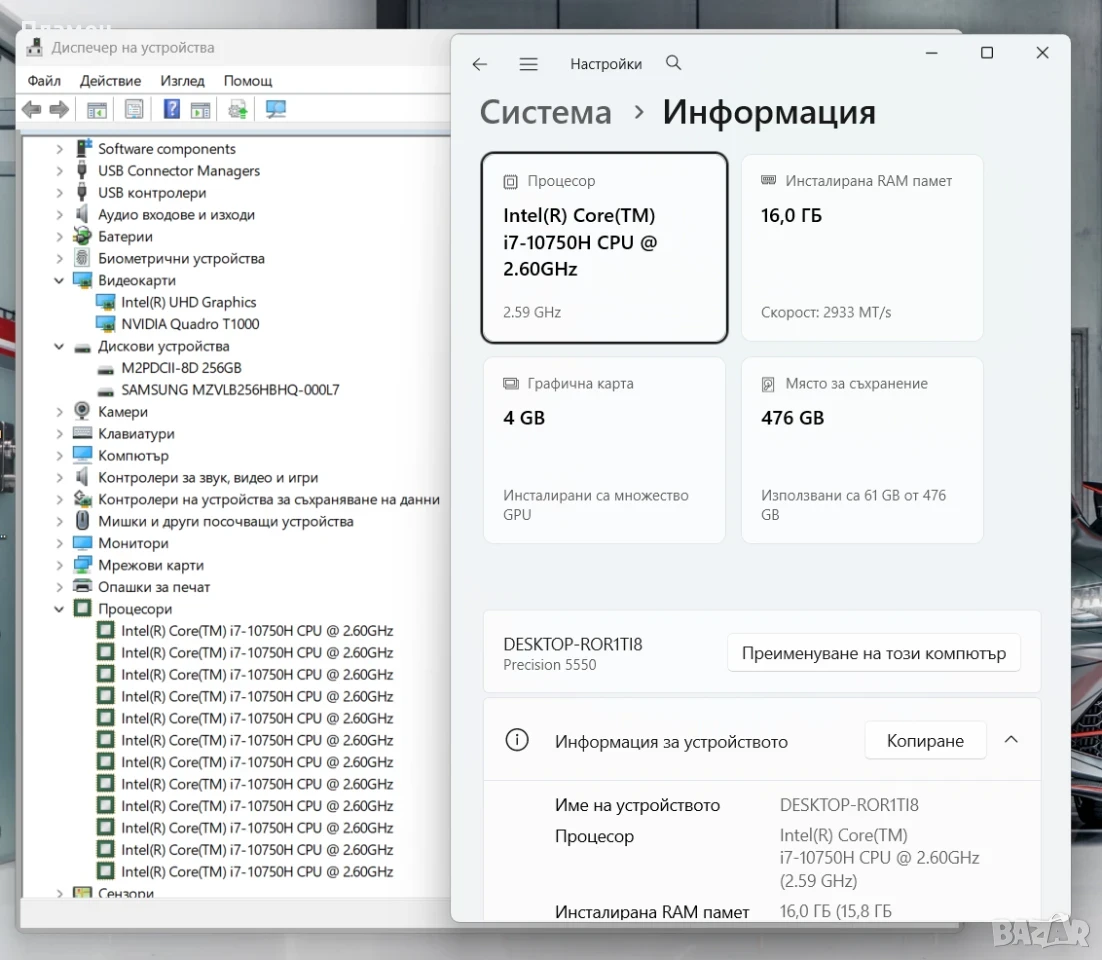Click the Help question-mark toolbar icon
Viewport: 1102px width, 960px height.
[171, 109]
